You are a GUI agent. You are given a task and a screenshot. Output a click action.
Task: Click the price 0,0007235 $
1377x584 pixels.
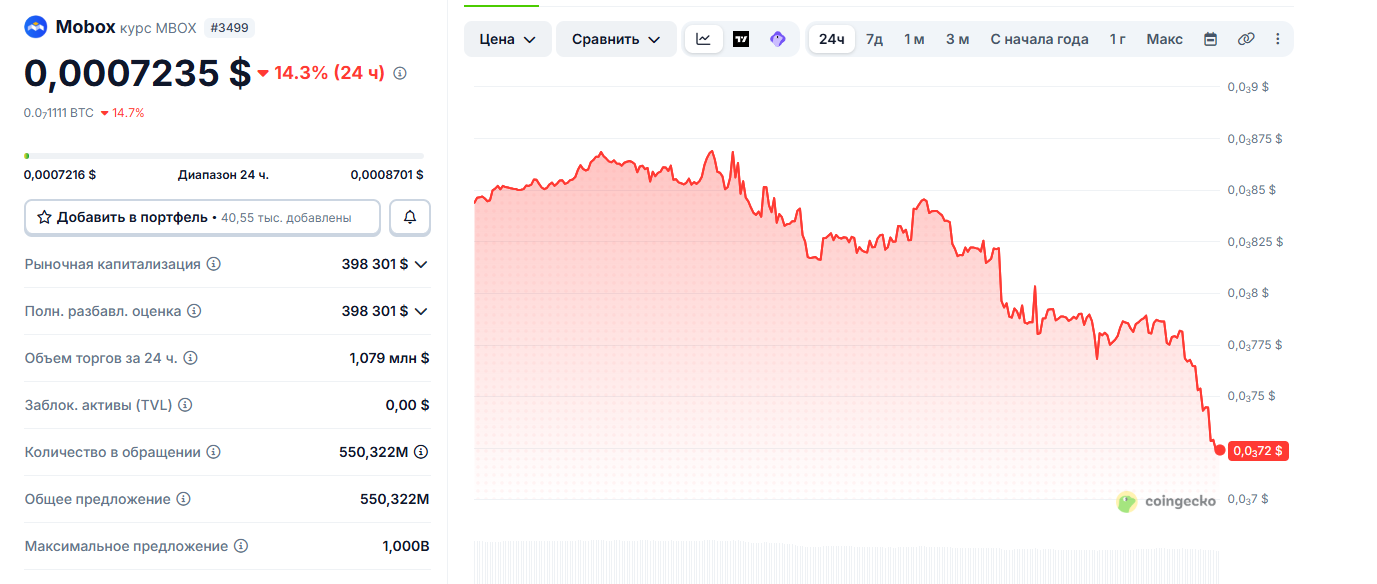(138, 73)
